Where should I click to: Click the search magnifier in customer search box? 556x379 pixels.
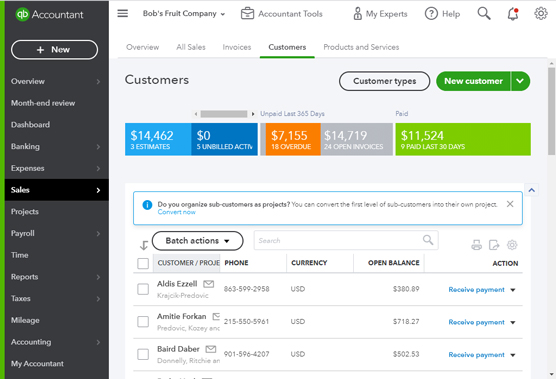(x=428, y=240)
